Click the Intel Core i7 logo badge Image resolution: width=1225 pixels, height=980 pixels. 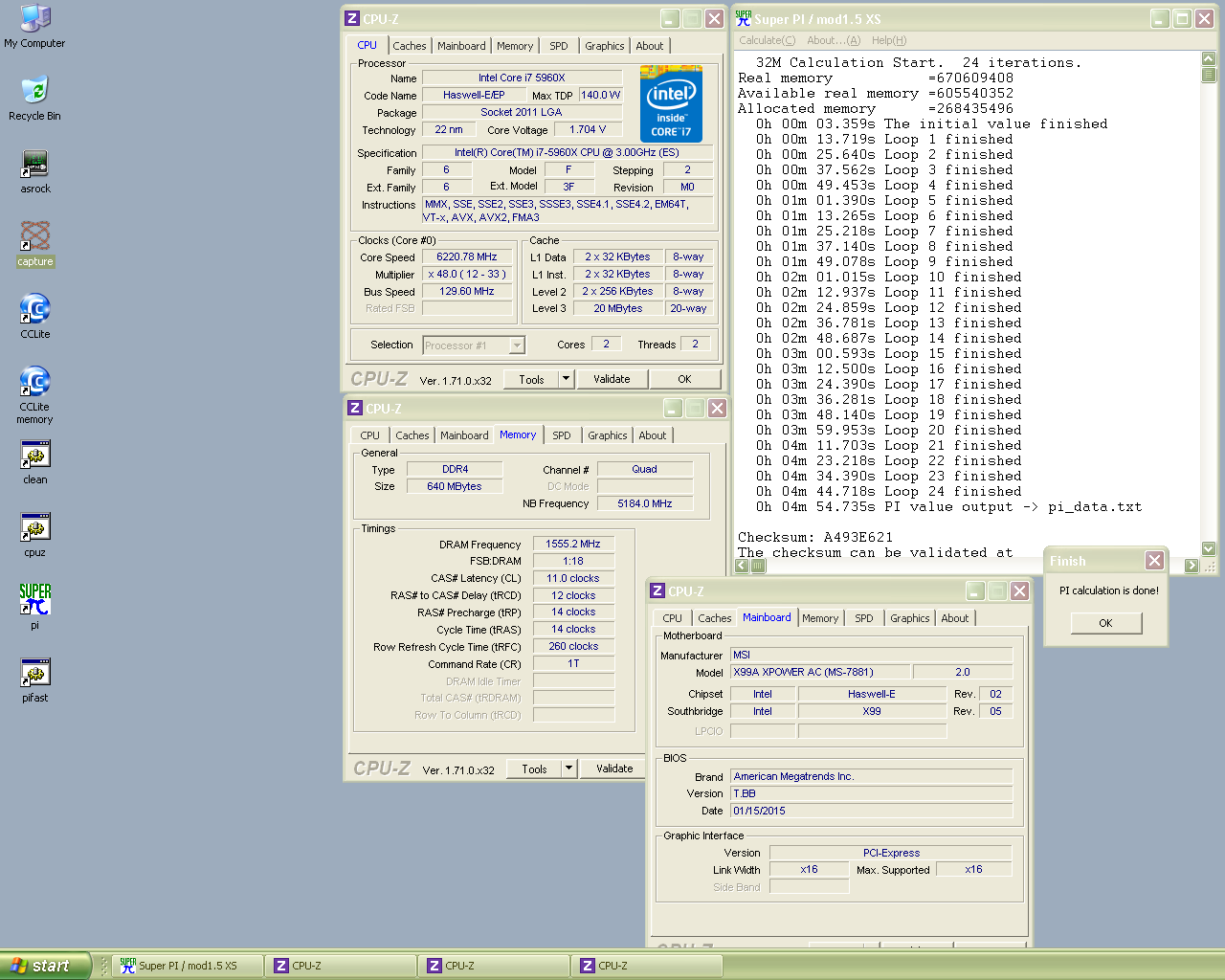(671, 103)
